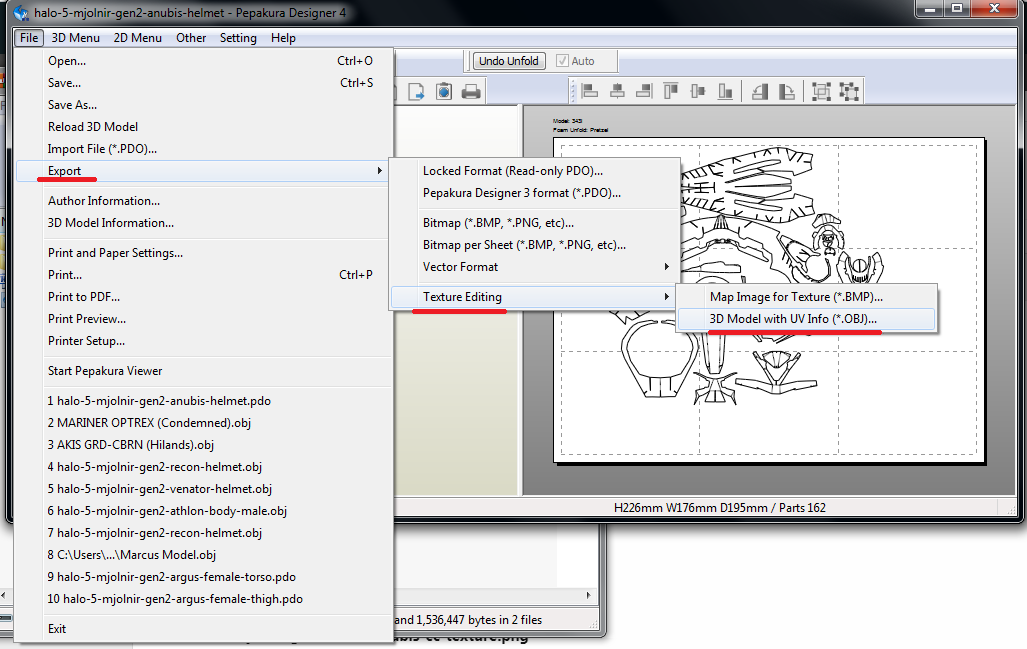Choose Print... from the File menu

click(x=204, y=275)
